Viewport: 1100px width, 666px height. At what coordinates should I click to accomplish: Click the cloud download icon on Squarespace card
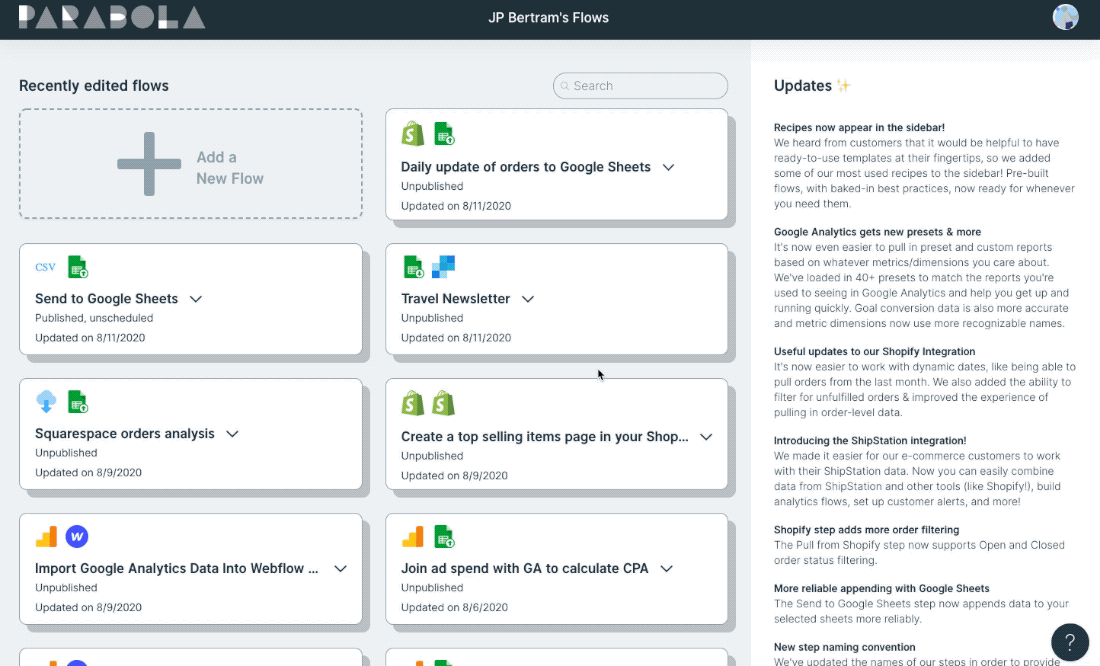coord(46,401)
